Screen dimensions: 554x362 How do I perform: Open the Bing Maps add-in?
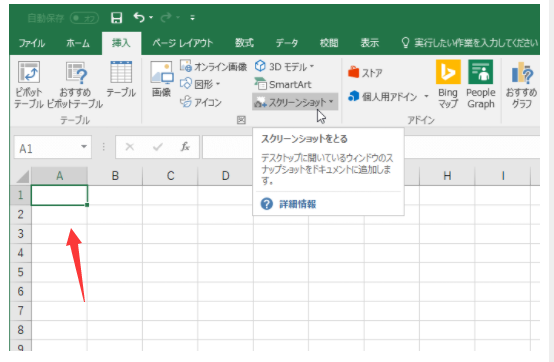tap(448, 84)
